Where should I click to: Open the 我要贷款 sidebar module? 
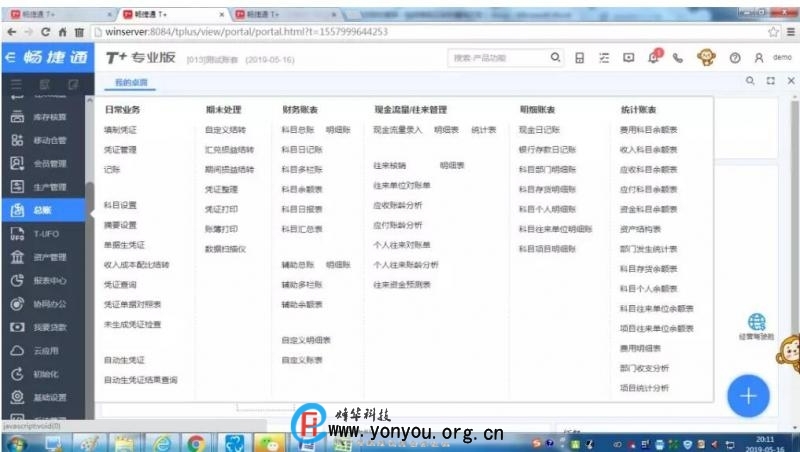coord(43,327)
